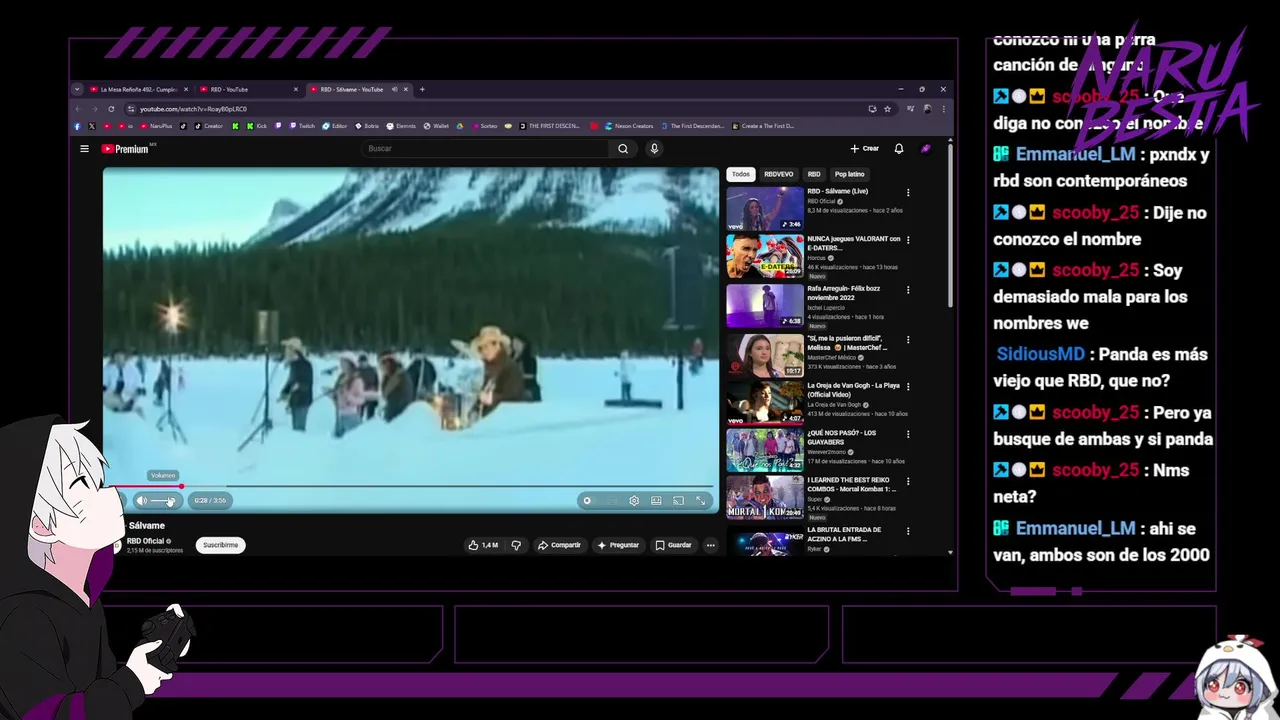Screen dimensions: 1280x720
Task: Open options menu for MasterChef Melissa video
Action: [x=908, y=339]
